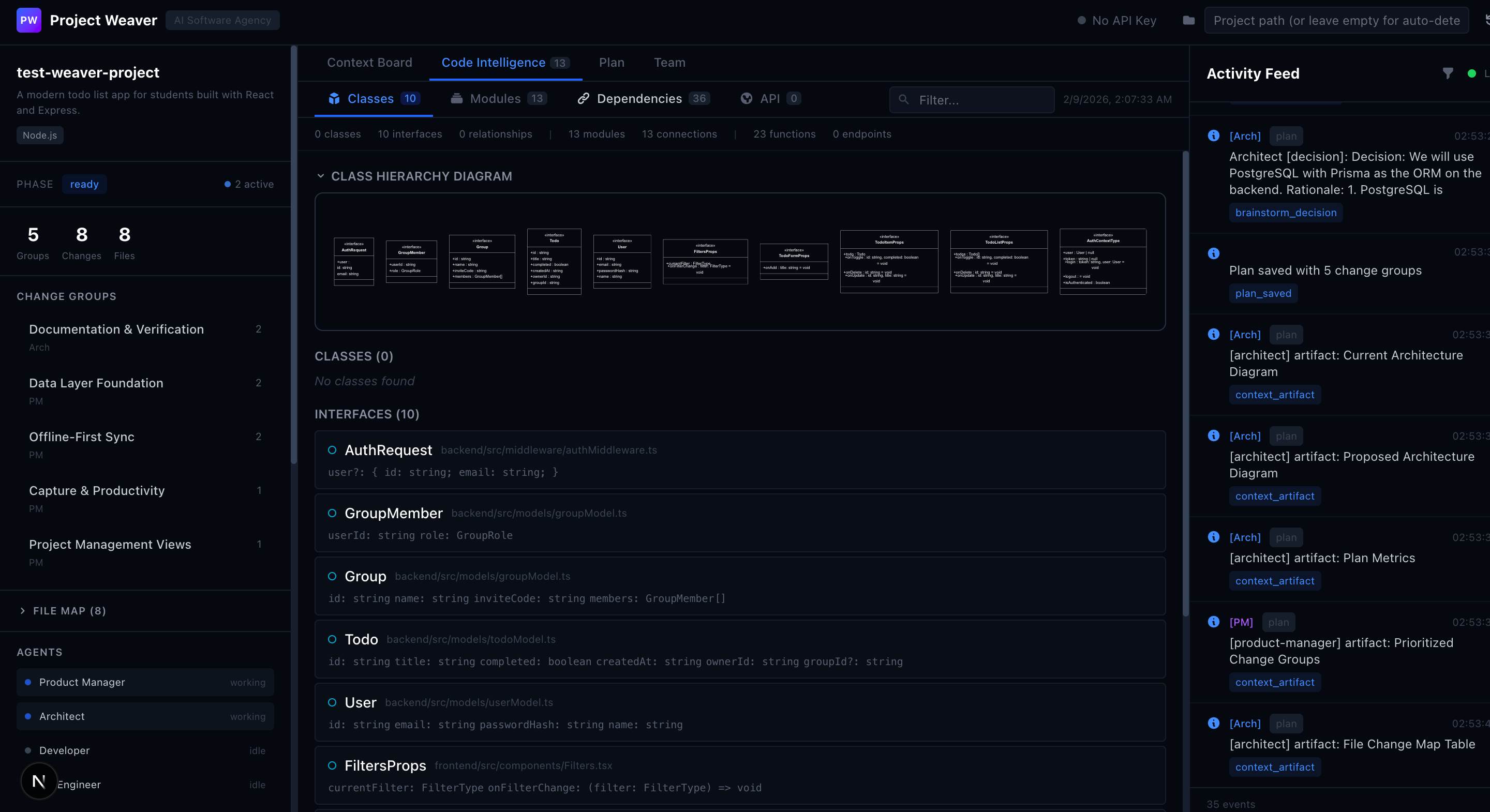Select the Architect agent row
This screenshot has height=812, width=1490.
pos(145,716)
